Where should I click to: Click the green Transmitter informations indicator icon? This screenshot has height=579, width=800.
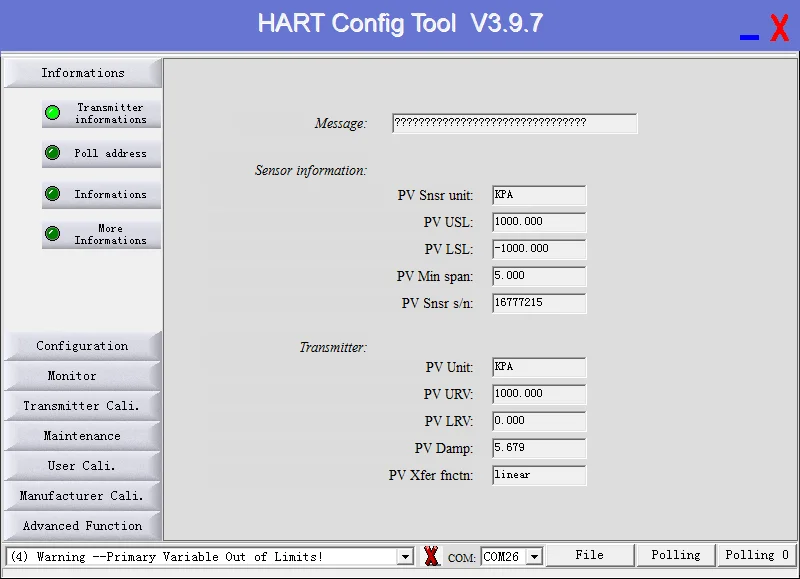pos(52,113)
